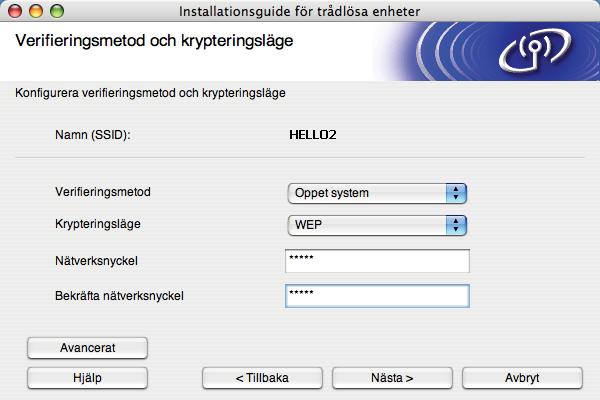Focus the Bekräfta nätverksnyckel field
Viewport: 600px width, 400px height.
377,296
